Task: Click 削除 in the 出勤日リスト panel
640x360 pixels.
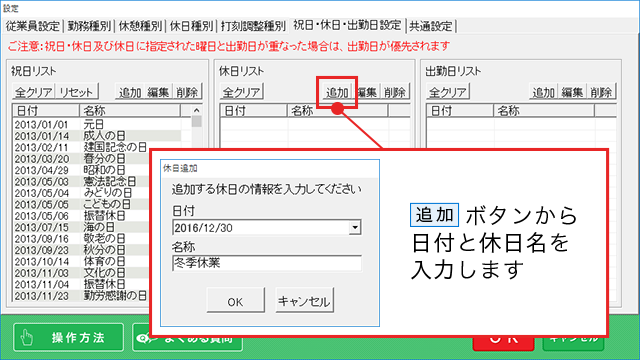Action: click(x=600, y=92)
